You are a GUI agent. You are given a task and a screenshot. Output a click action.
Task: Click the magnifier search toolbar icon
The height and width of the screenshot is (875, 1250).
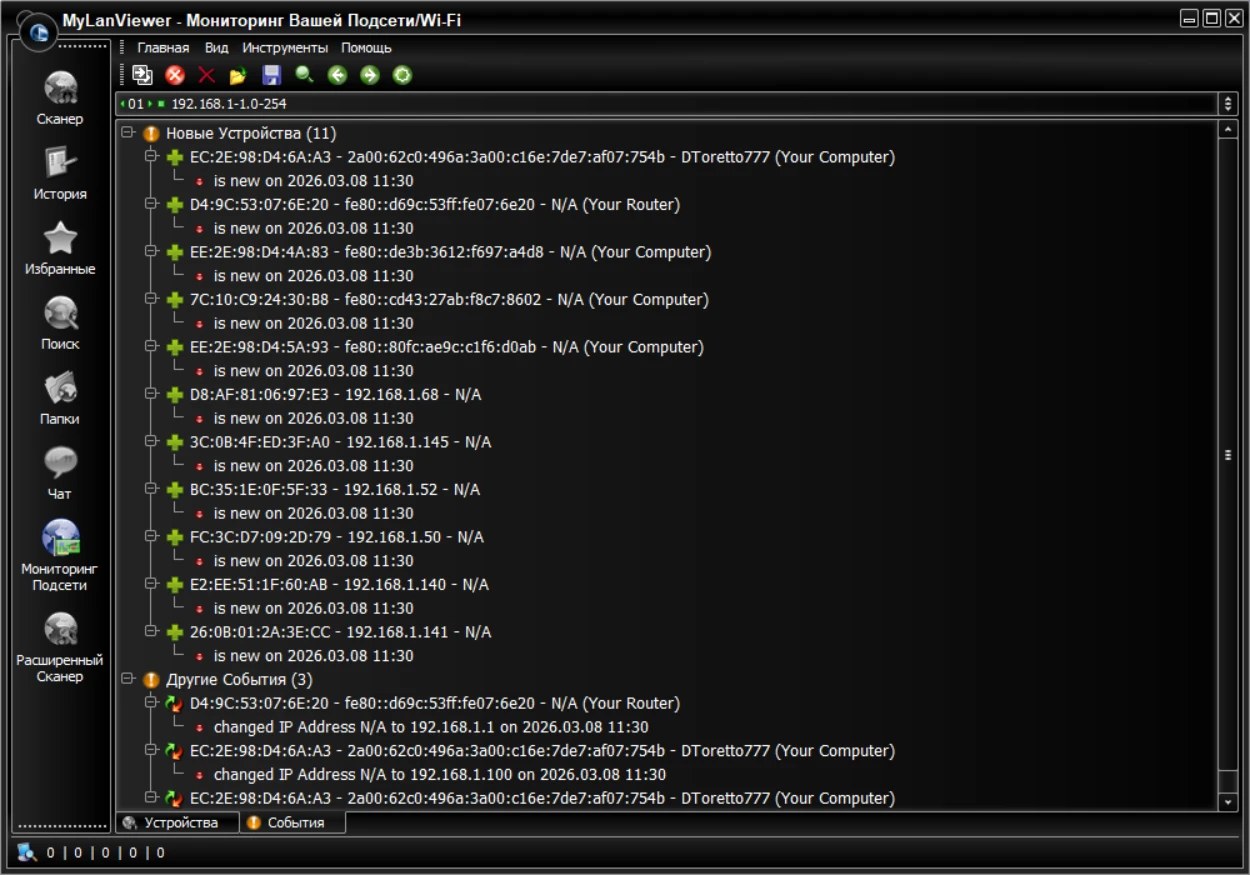coord(304,75)
